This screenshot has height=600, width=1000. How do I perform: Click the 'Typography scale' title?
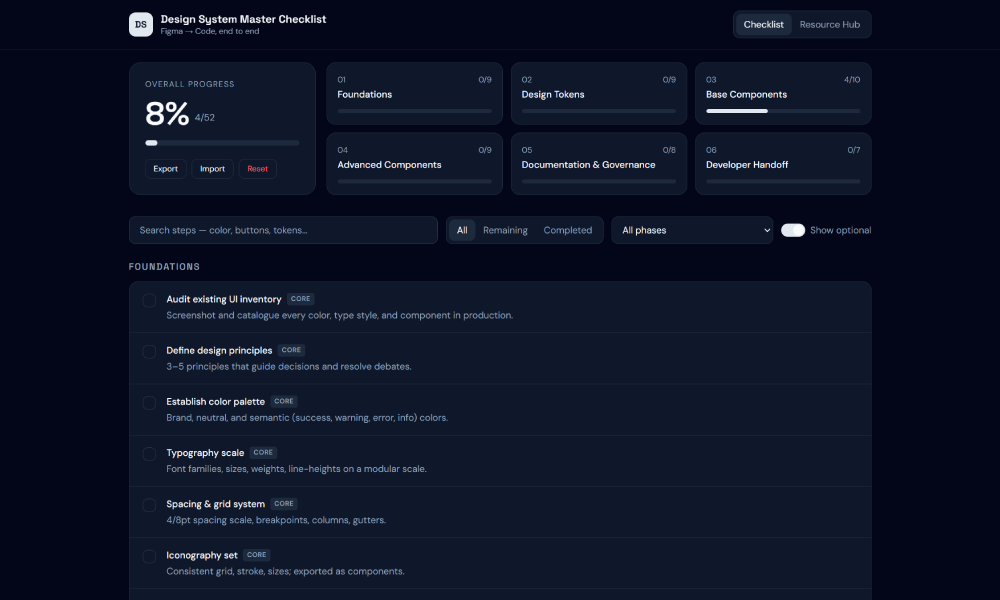coord(205,453)
